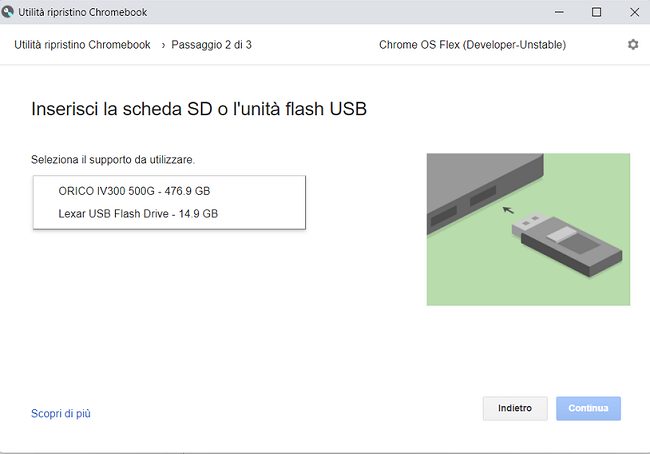
Task: Click the USB drive illustration
Action: 528,230
